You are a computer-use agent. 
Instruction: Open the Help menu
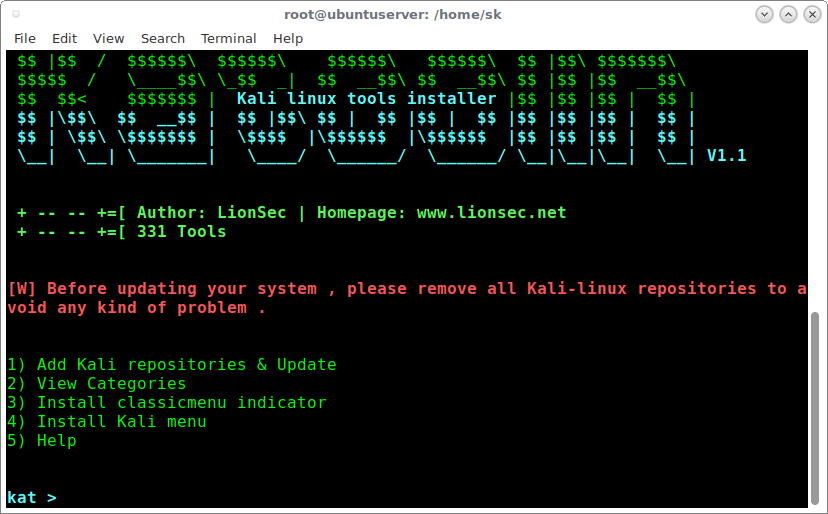tap(288, 39)
